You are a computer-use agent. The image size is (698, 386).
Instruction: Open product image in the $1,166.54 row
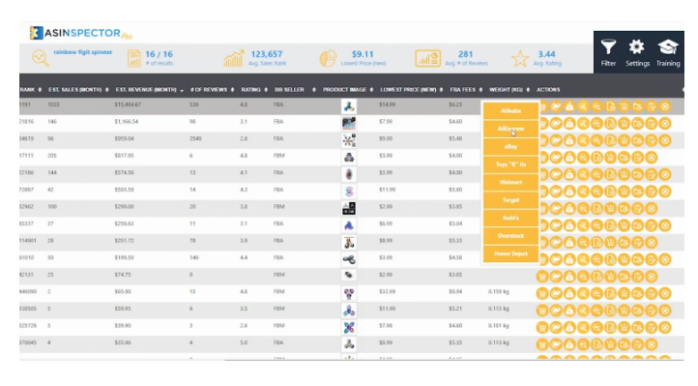point(349,123)
